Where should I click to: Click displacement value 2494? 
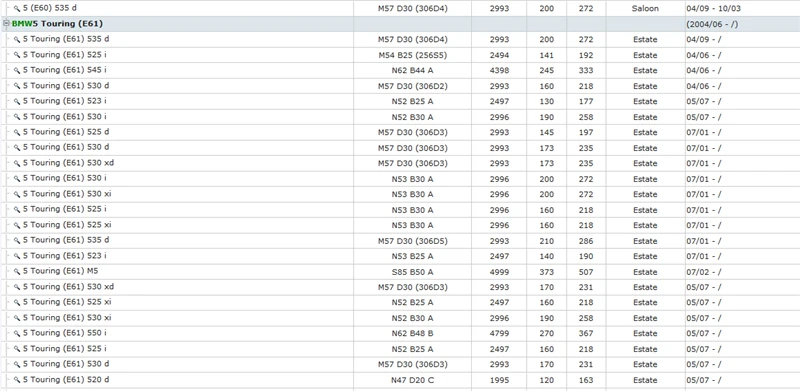pyautogui.click(x=499, y=55)
